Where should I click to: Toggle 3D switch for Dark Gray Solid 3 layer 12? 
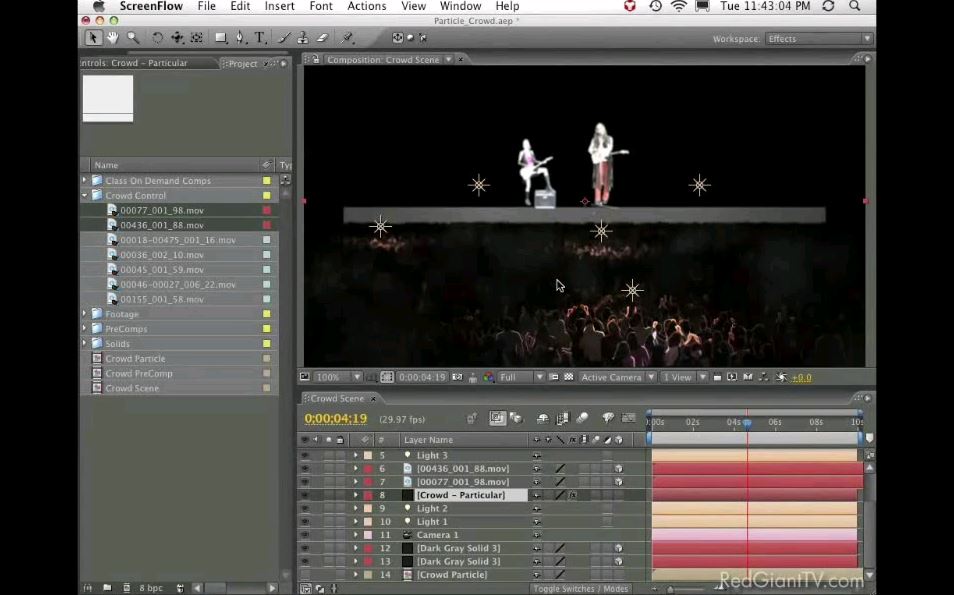pyautogui.click(x=618, y=548)
